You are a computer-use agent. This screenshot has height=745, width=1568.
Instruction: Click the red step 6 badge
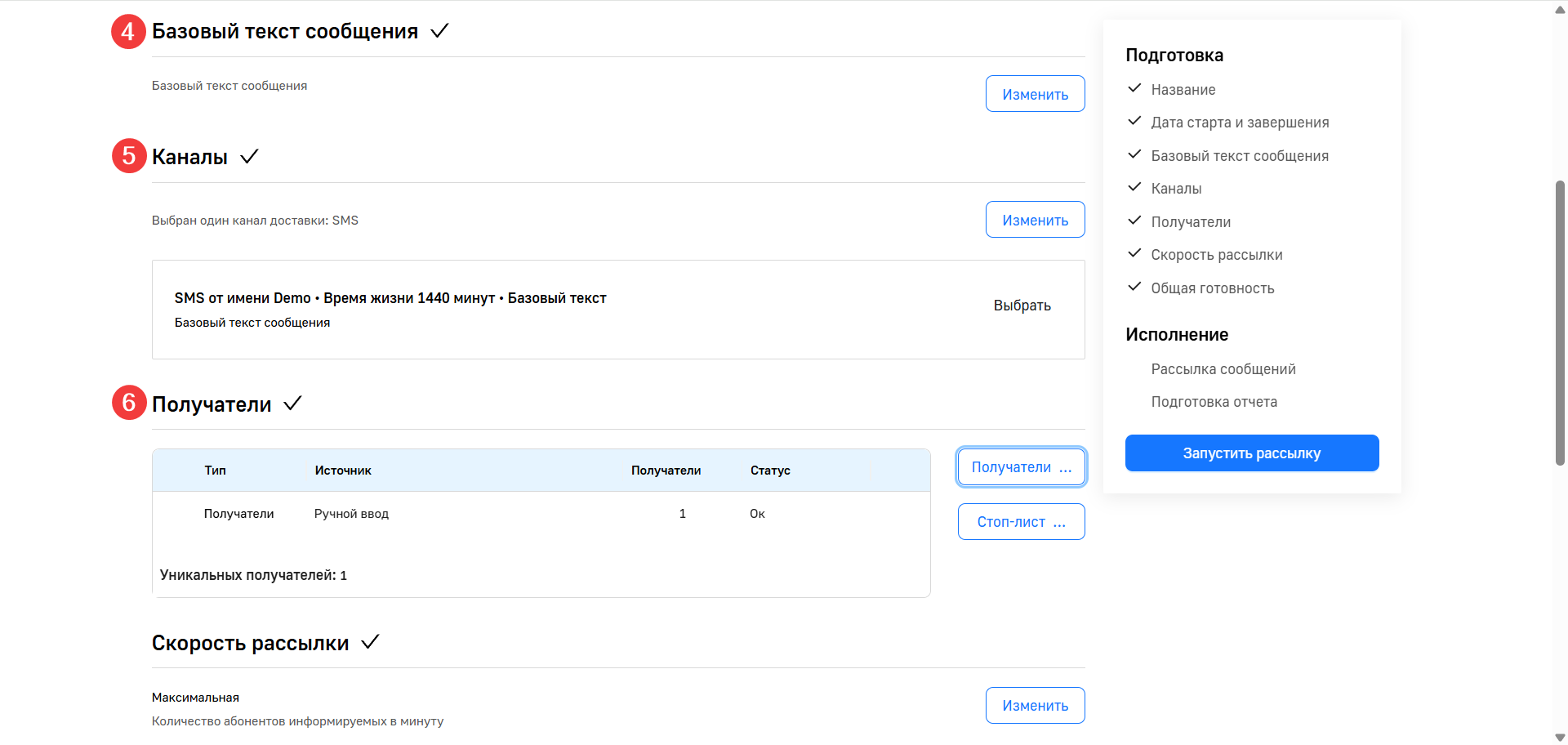pos(128,403)
